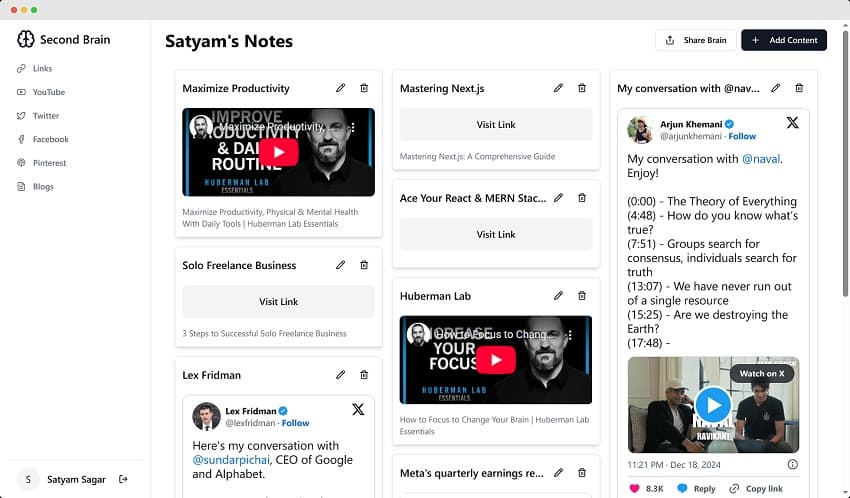Click the Share Brain button
Viewport: 850px width, 498px height.
tap(696, 40)
